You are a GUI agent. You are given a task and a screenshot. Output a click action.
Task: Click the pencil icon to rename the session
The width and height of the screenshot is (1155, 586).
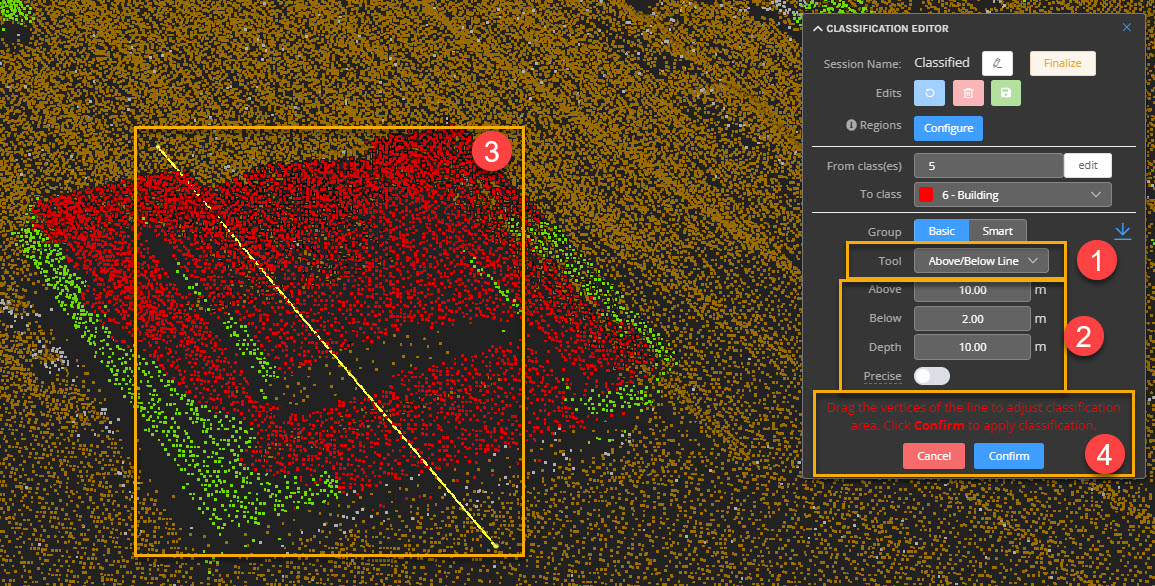click(x=997, y=63)
